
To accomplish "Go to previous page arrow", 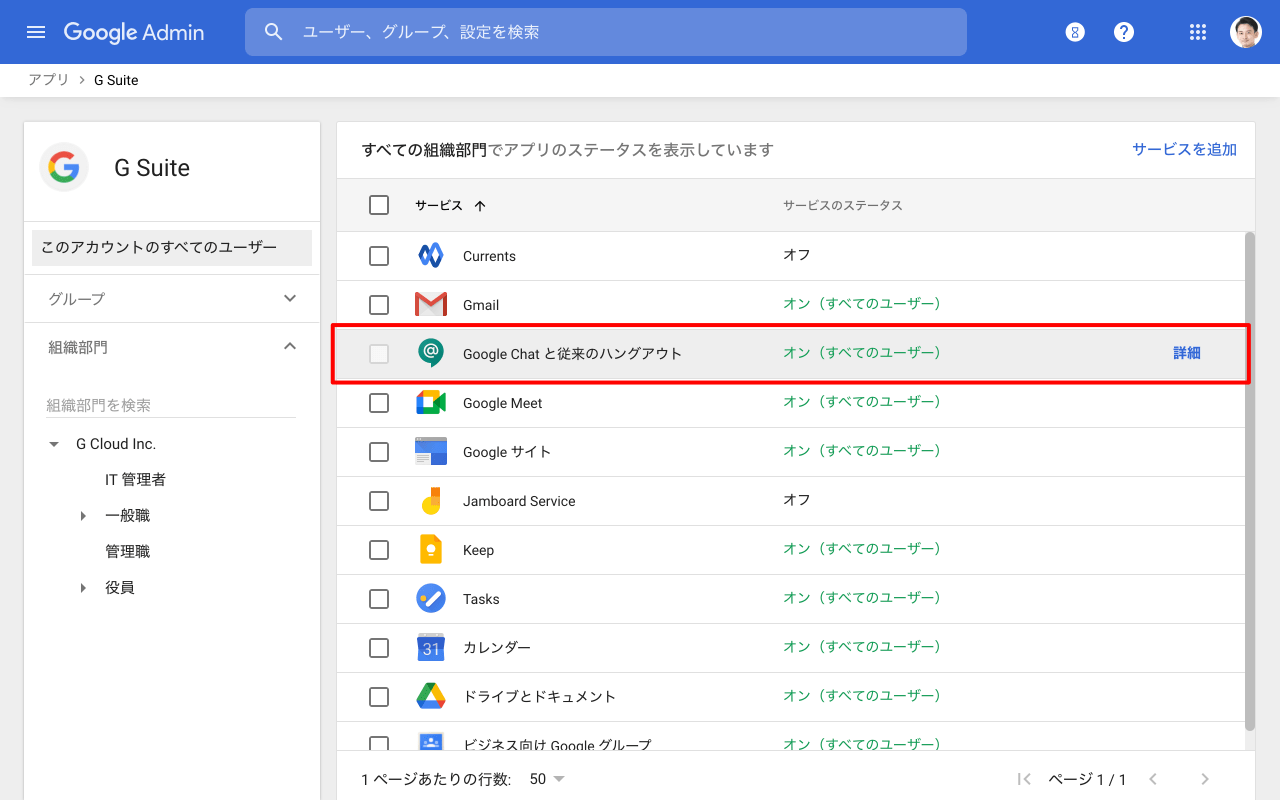I will point(1153,779).
